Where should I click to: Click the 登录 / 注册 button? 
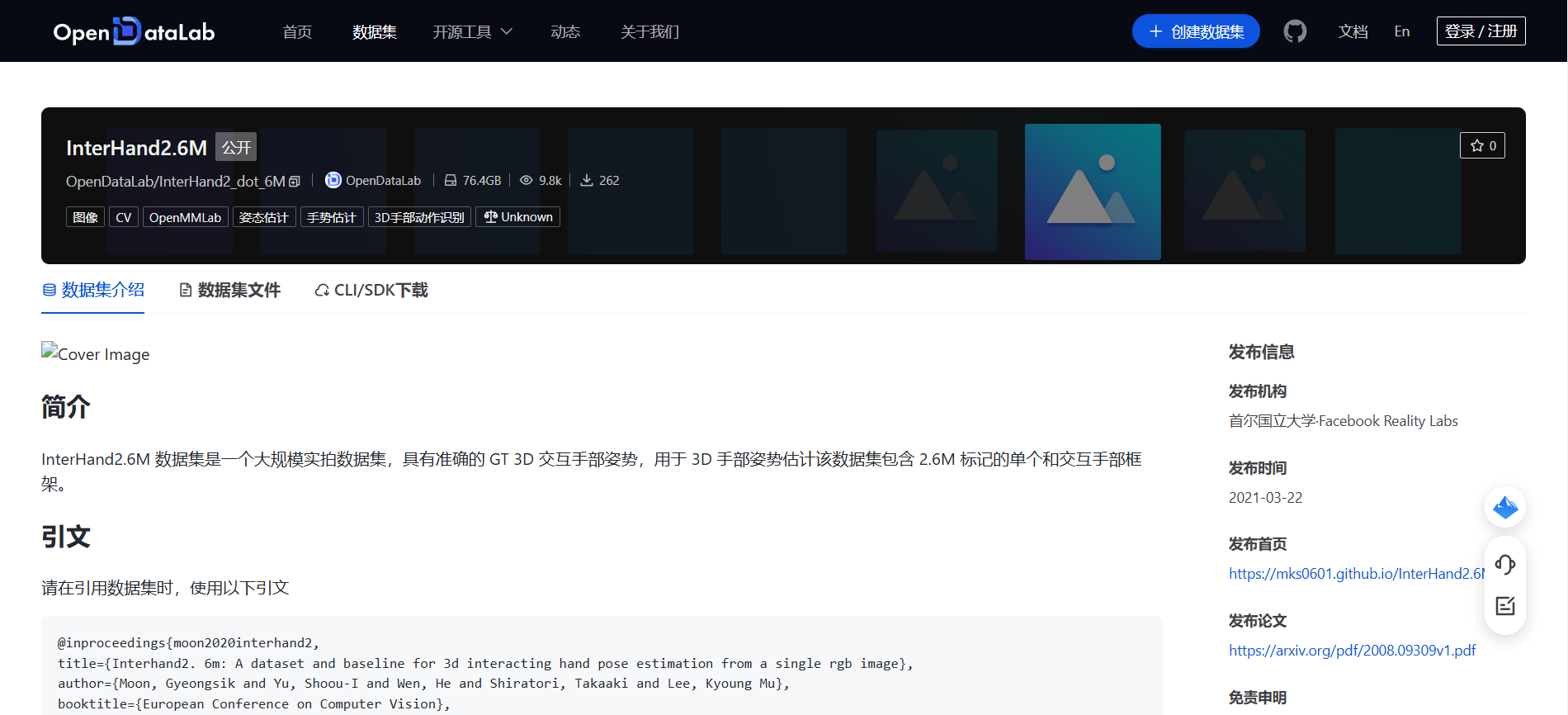coord(1481,31)
